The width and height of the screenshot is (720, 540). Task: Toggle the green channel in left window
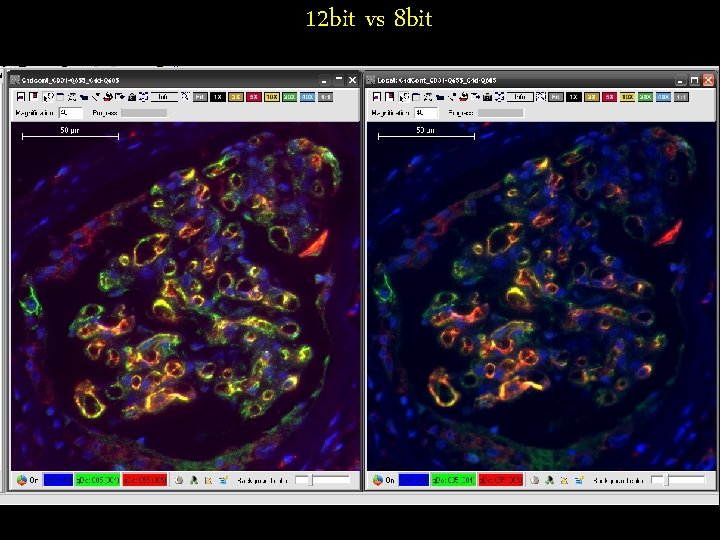coord(97,480)
